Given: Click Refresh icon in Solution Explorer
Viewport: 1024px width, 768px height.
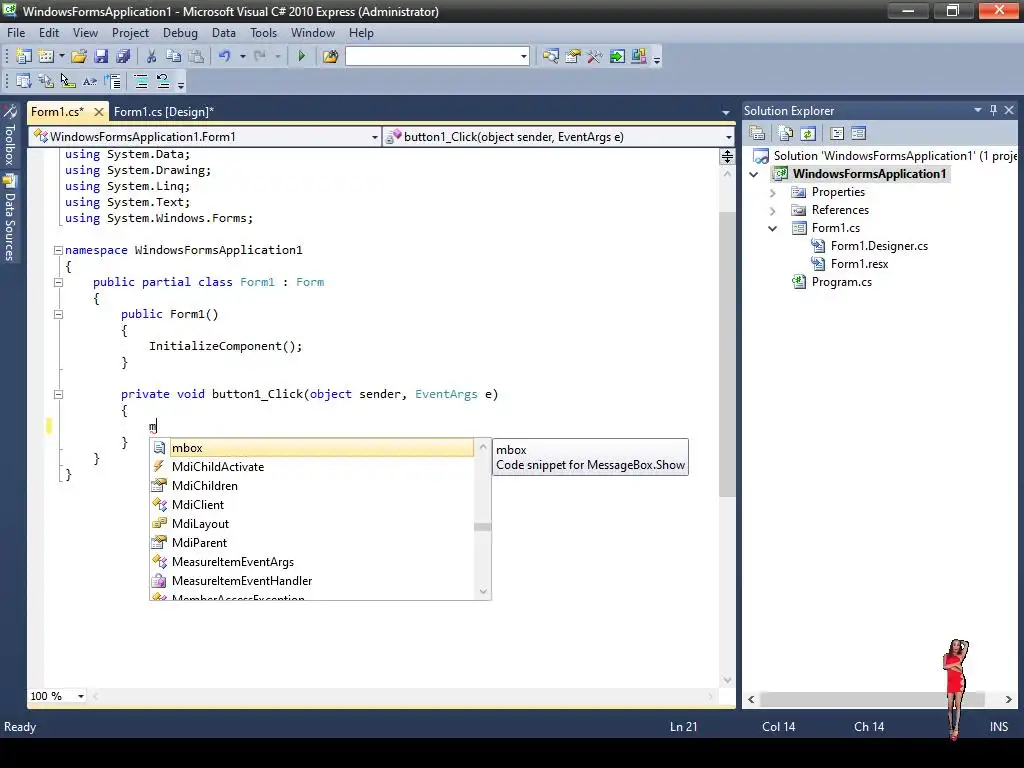Looking at the screenshot, I should pyautogui.click(x=808, y=133).
